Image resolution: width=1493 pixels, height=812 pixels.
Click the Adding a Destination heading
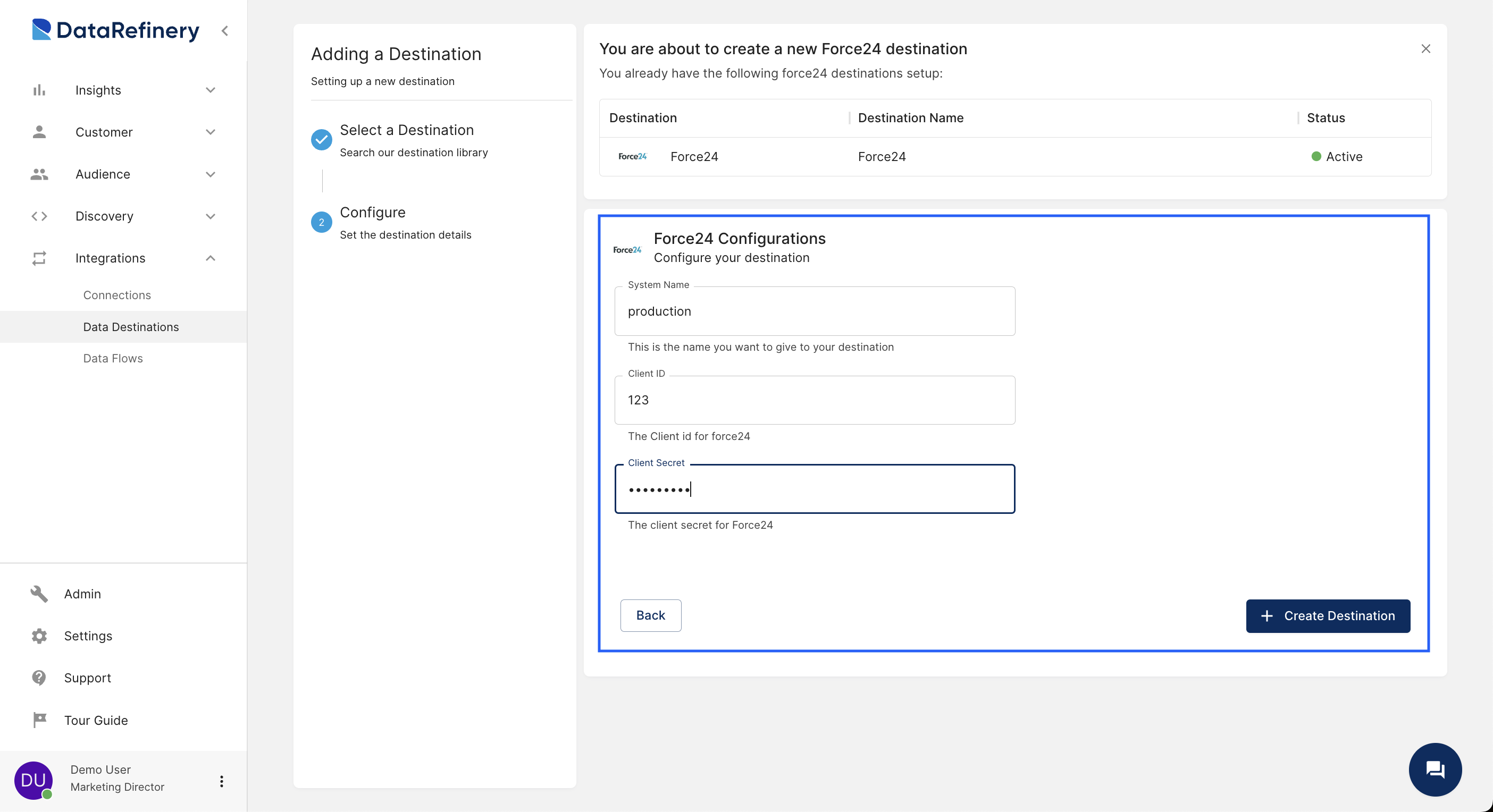396,54
